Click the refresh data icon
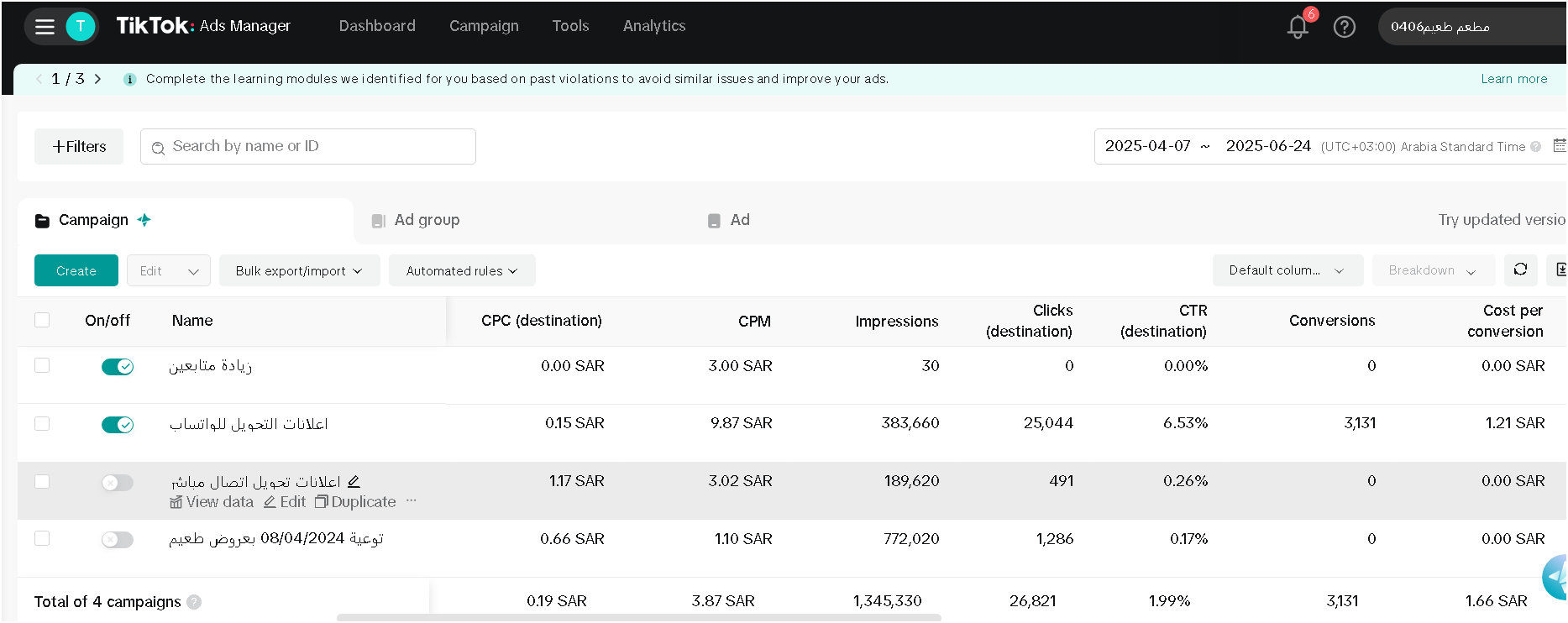This screenshot has width=1568, height=623. point(1520,270)
